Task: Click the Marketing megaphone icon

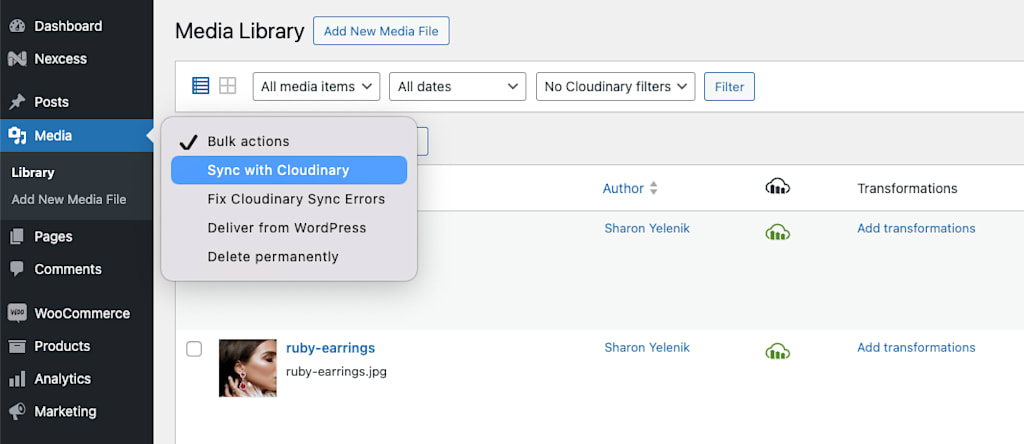Action: [x=17, y=411]
